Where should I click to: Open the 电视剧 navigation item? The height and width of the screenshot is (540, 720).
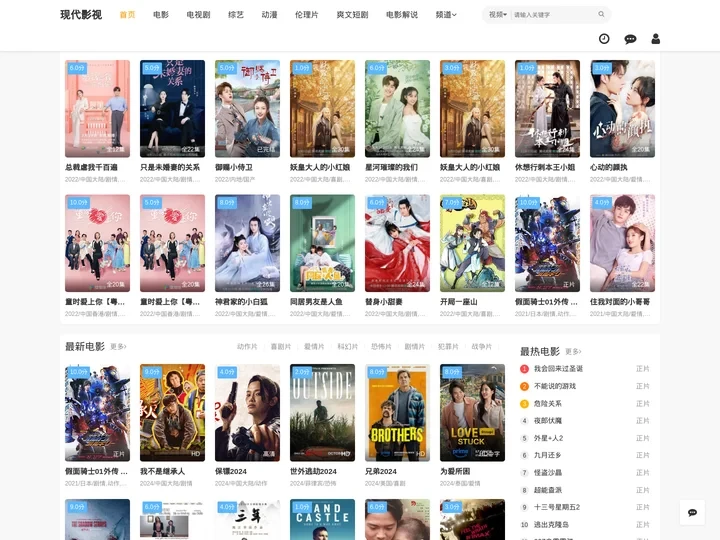tap(198, 15)
